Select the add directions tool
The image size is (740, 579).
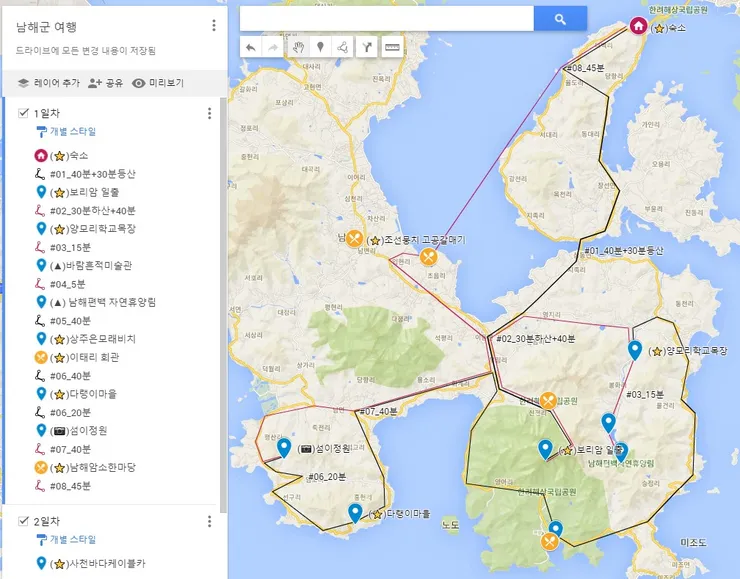[367, 47]
